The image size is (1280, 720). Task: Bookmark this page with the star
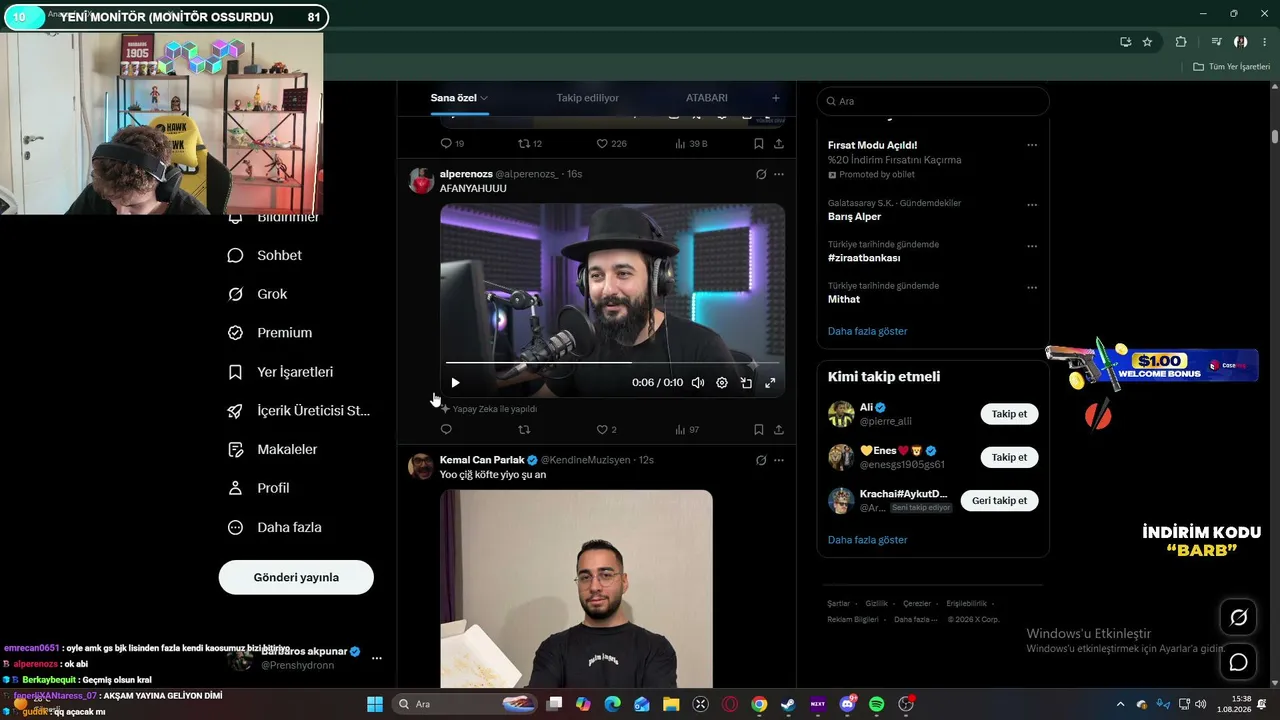[x=1147, y=42]
